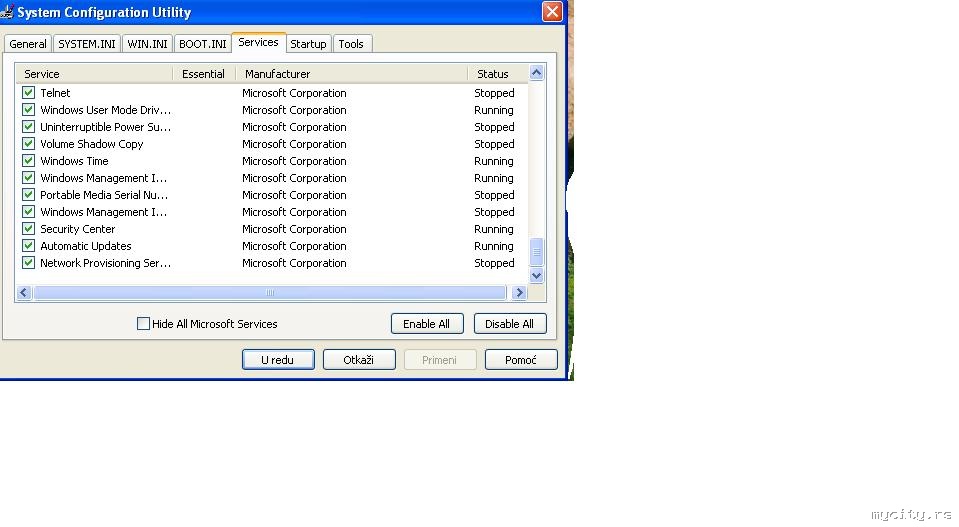This screenshot has height=527, width=959.
Task: Select the Volume Shadow Copy row text
Action: (x=91, y=144)
